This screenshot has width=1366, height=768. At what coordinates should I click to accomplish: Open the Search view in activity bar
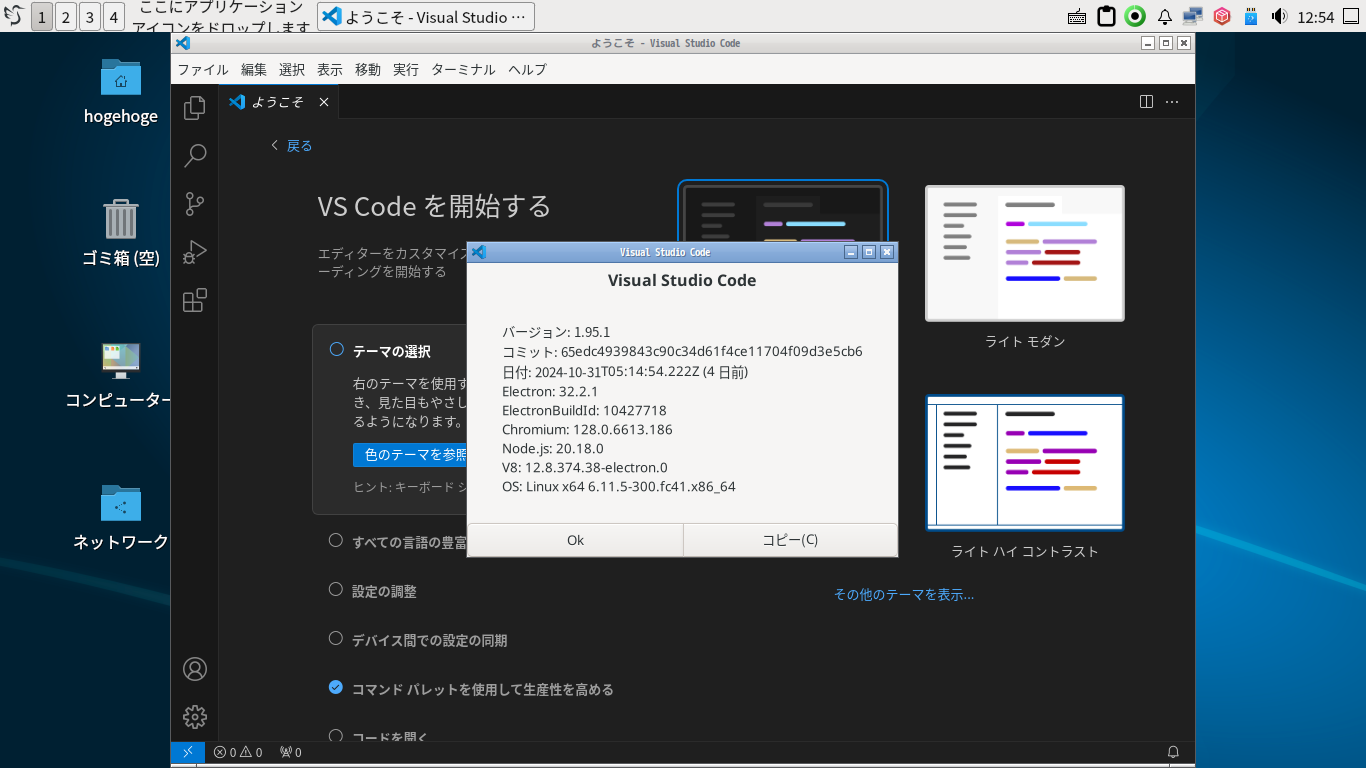pyautogui.click(x=195, y=155)
